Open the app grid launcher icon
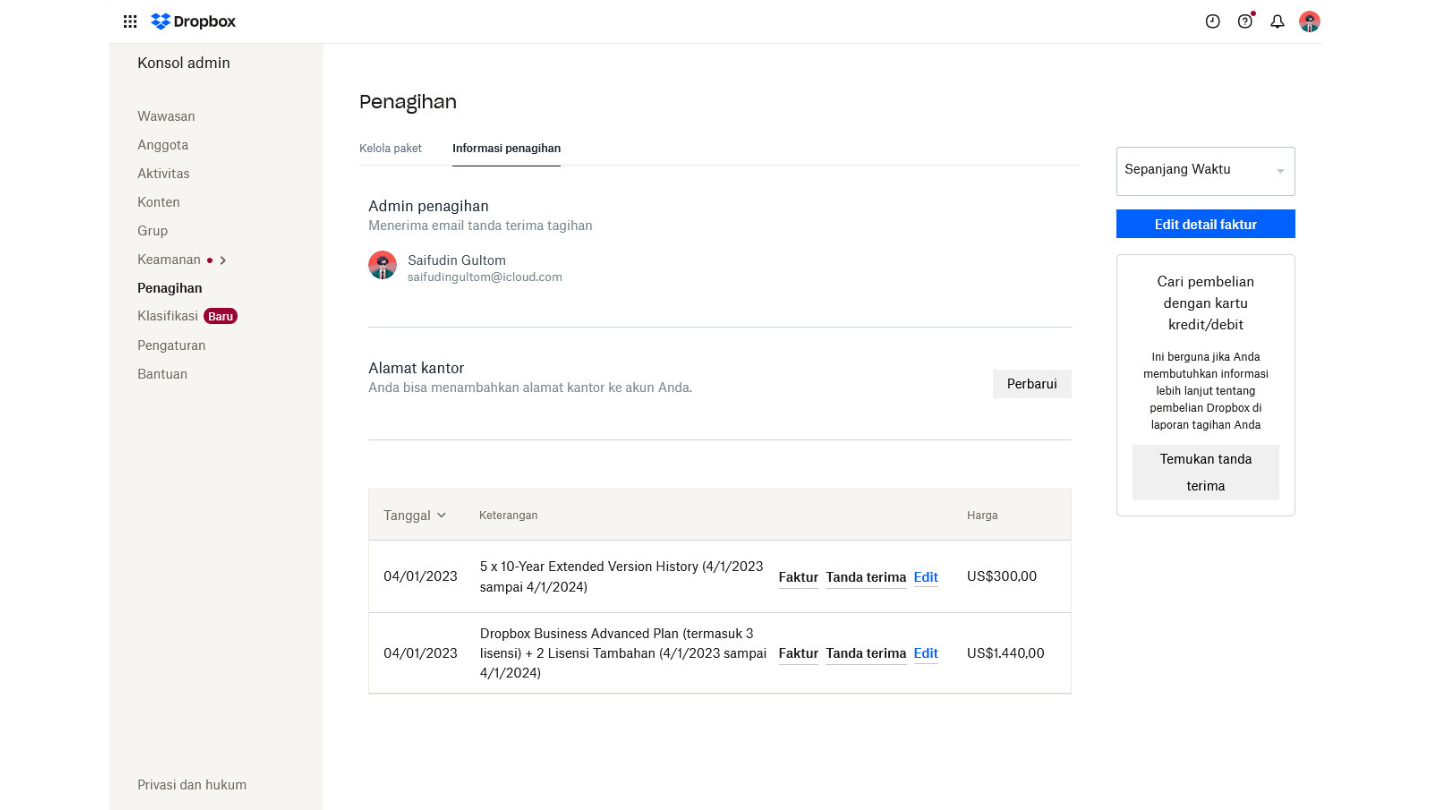This screenshot has height=810, width=1440. pos(130,21)
